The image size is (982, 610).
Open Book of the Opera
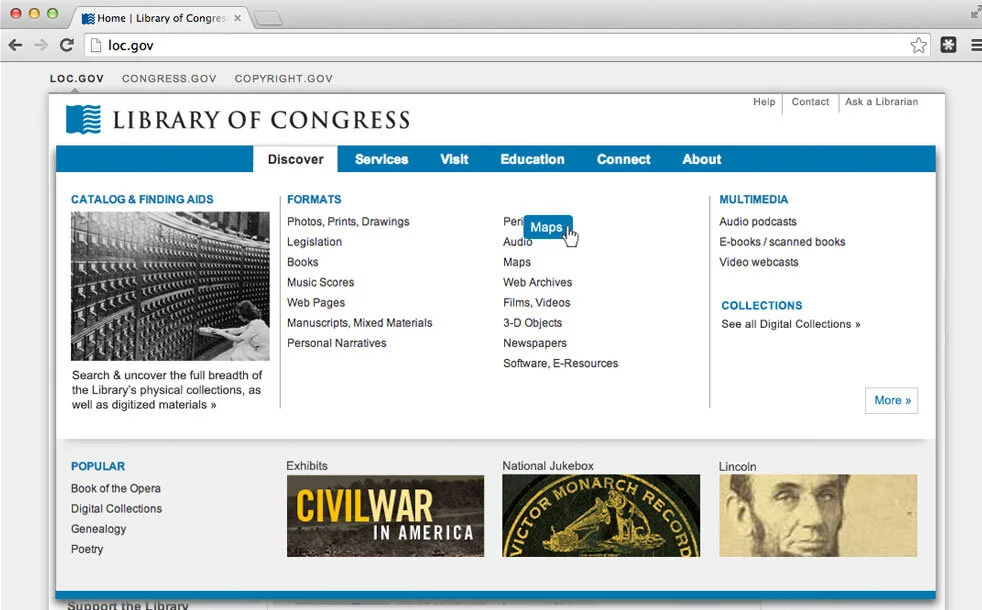point(116,489)
